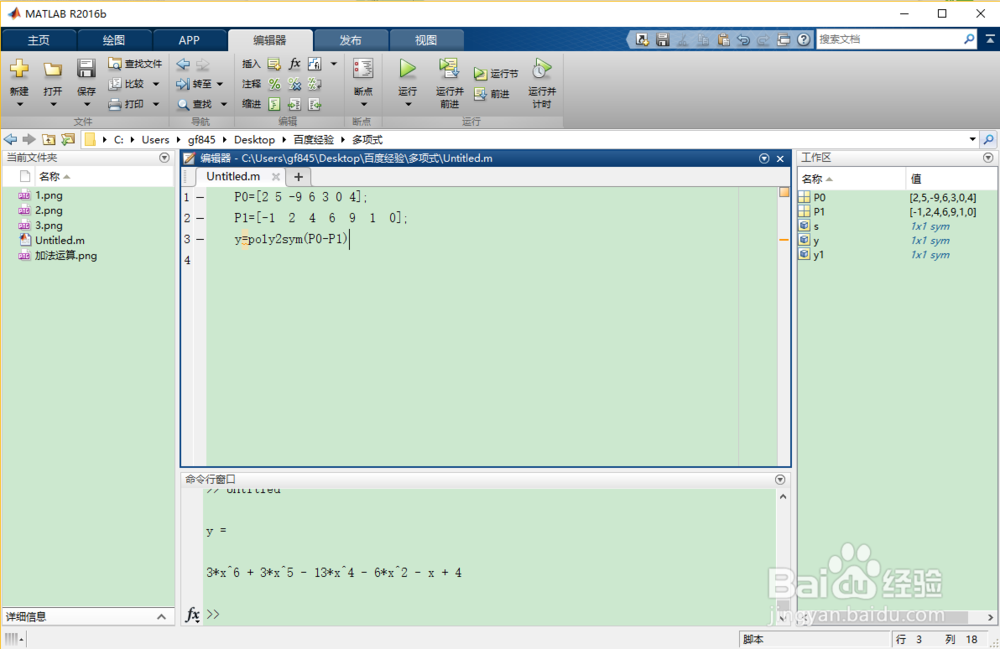The image size is (1000, 649).
Task: Toggle breakpoint dash on line 2
Action: coord(200,219)
